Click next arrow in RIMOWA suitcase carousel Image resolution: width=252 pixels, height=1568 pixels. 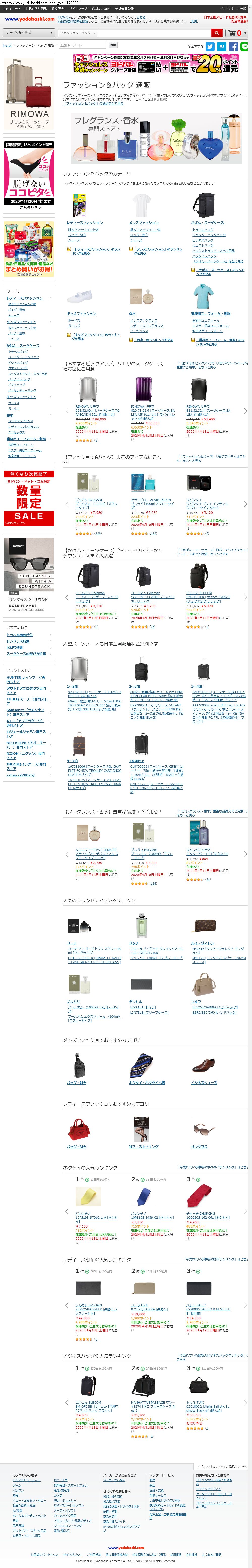pos(245,410)
